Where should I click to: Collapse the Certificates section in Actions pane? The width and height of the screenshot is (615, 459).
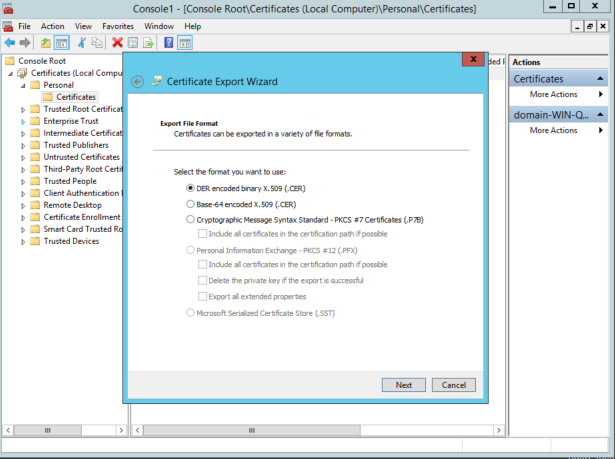[600, 79]
